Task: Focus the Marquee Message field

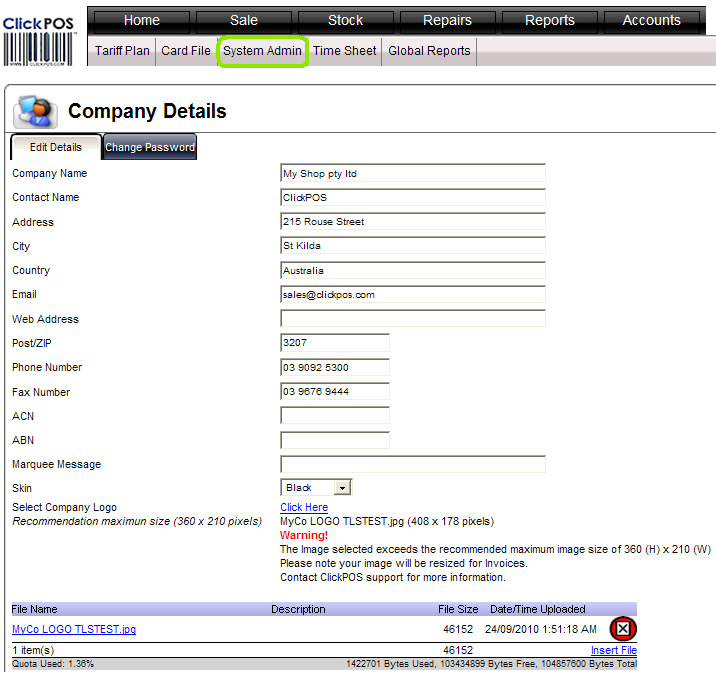Action: click(x=413, y=464)
